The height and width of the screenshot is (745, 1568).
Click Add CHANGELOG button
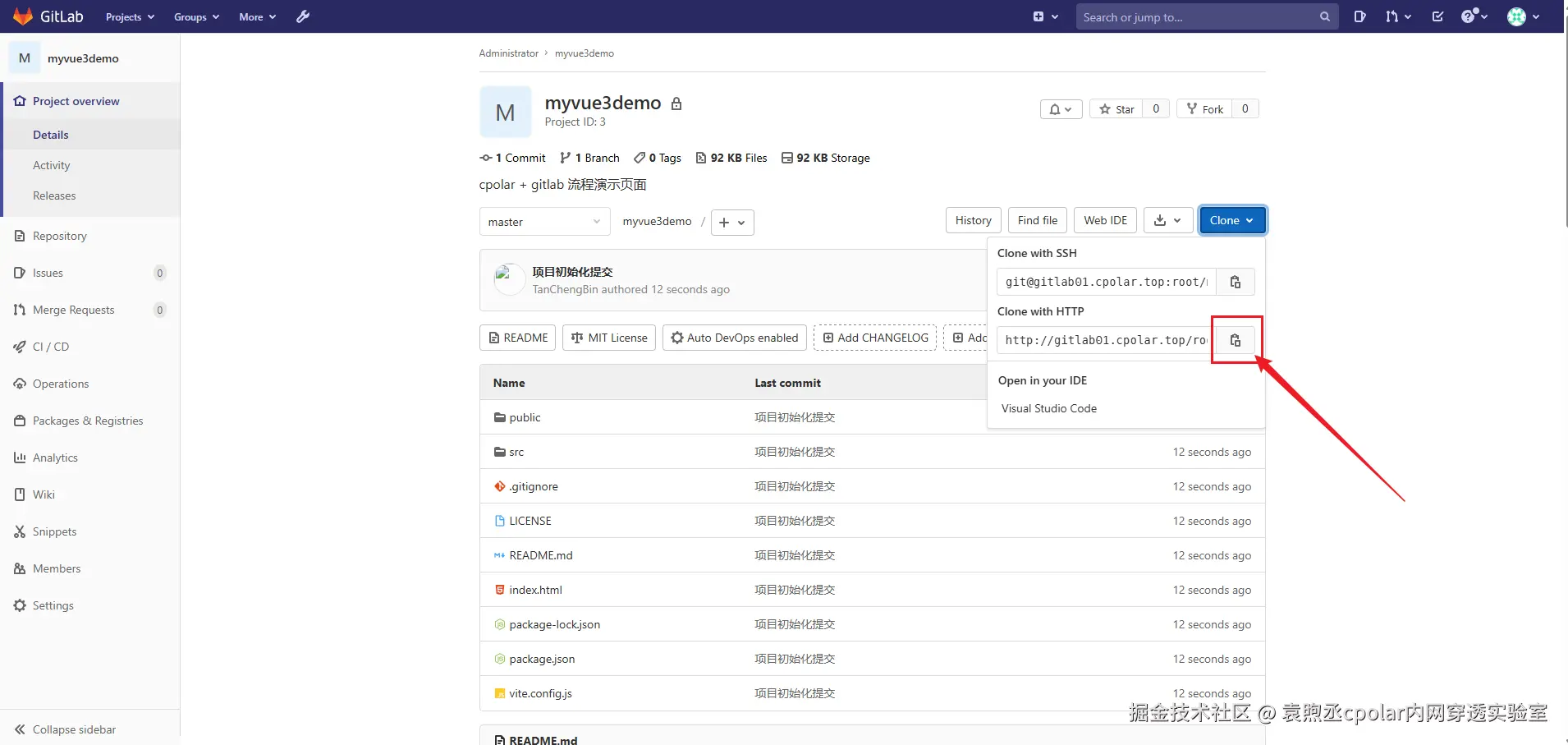click(875, 338)
